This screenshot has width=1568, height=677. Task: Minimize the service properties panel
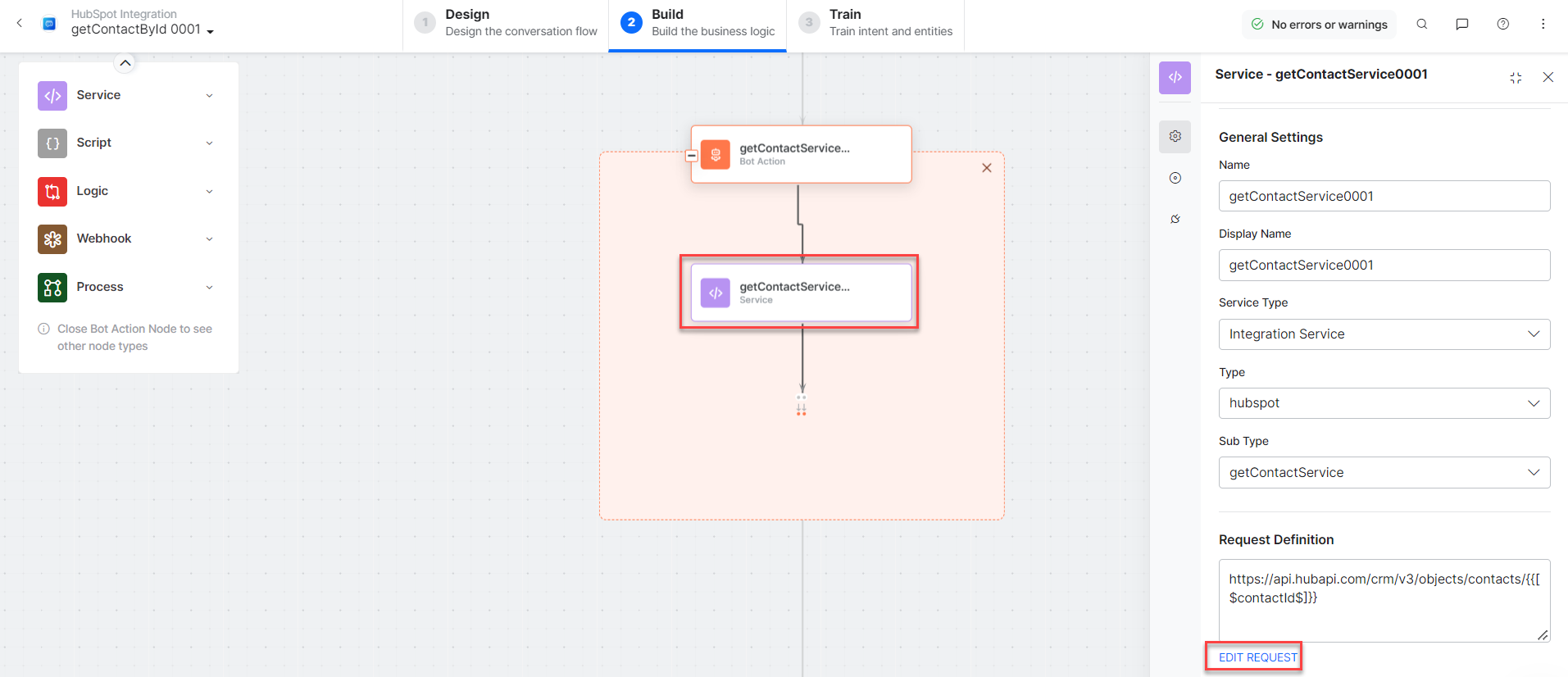coord(1516,77)
